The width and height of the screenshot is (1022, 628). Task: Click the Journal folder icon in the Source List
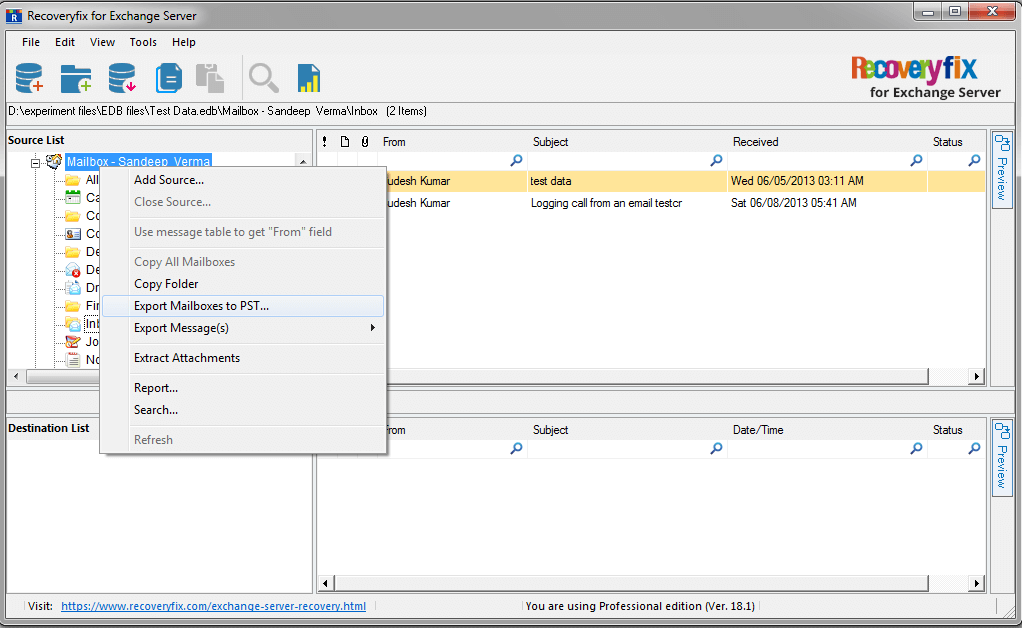tap(73, 341)
